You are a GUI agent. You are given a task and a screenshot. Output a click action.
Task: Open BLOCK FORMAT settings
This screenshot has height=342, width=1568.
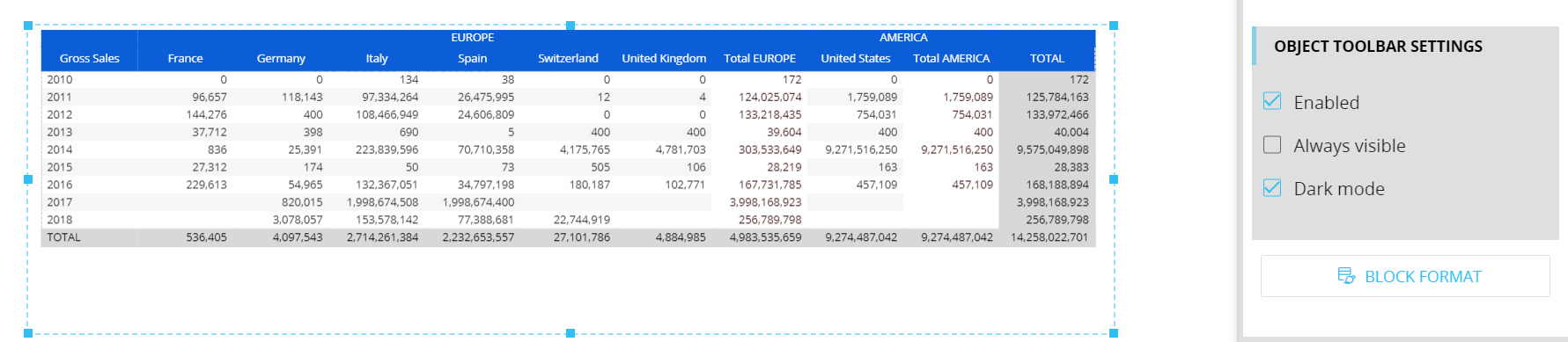click(1405, 276)
